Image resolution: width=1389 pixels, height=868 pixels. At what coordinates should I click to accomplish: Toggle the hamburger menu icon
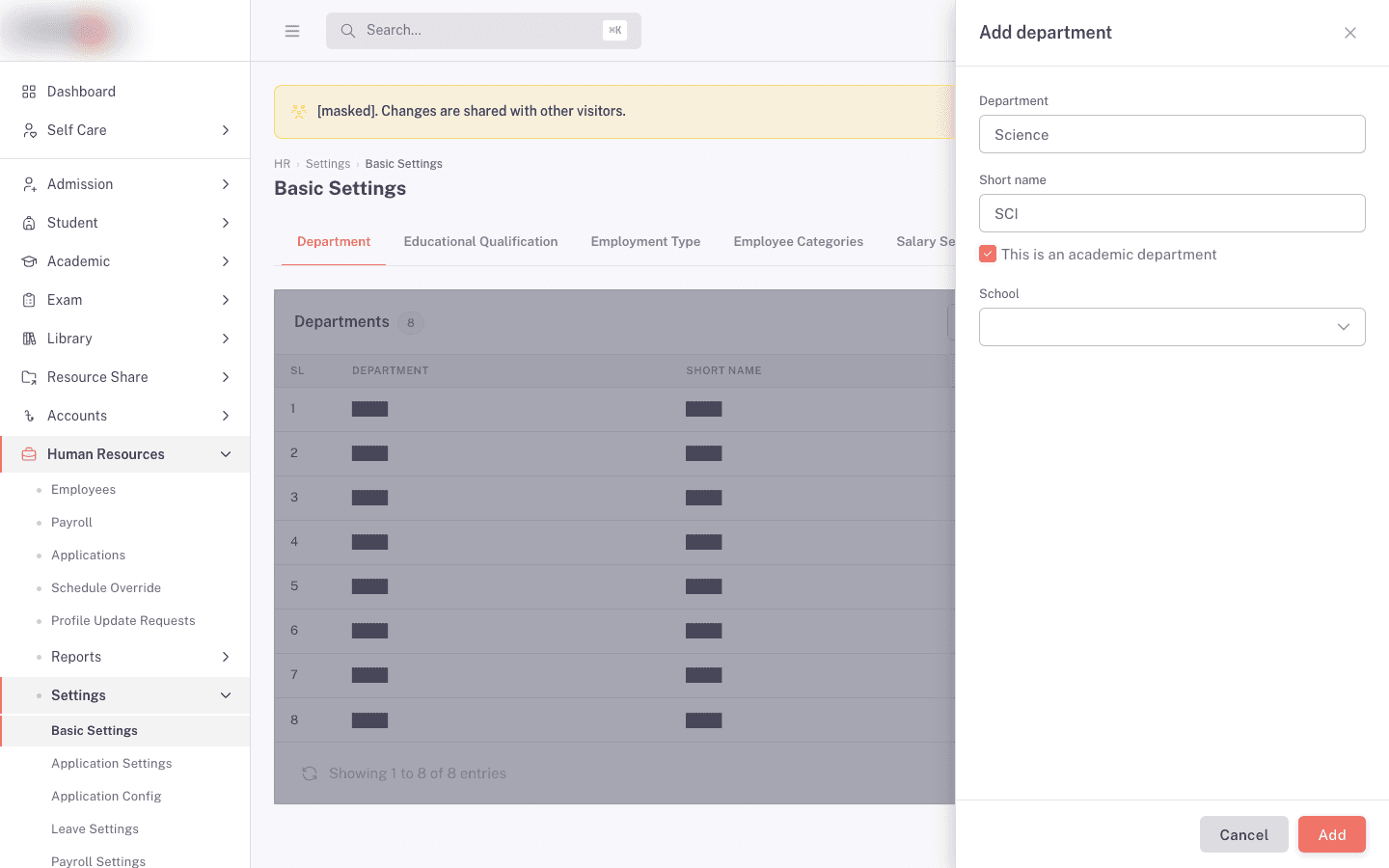(292, 31)
